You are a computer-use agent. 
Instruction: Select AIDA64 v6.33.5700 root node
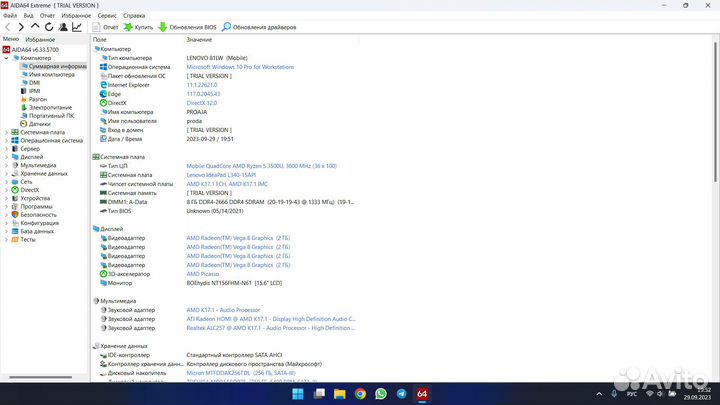(31, 50)
